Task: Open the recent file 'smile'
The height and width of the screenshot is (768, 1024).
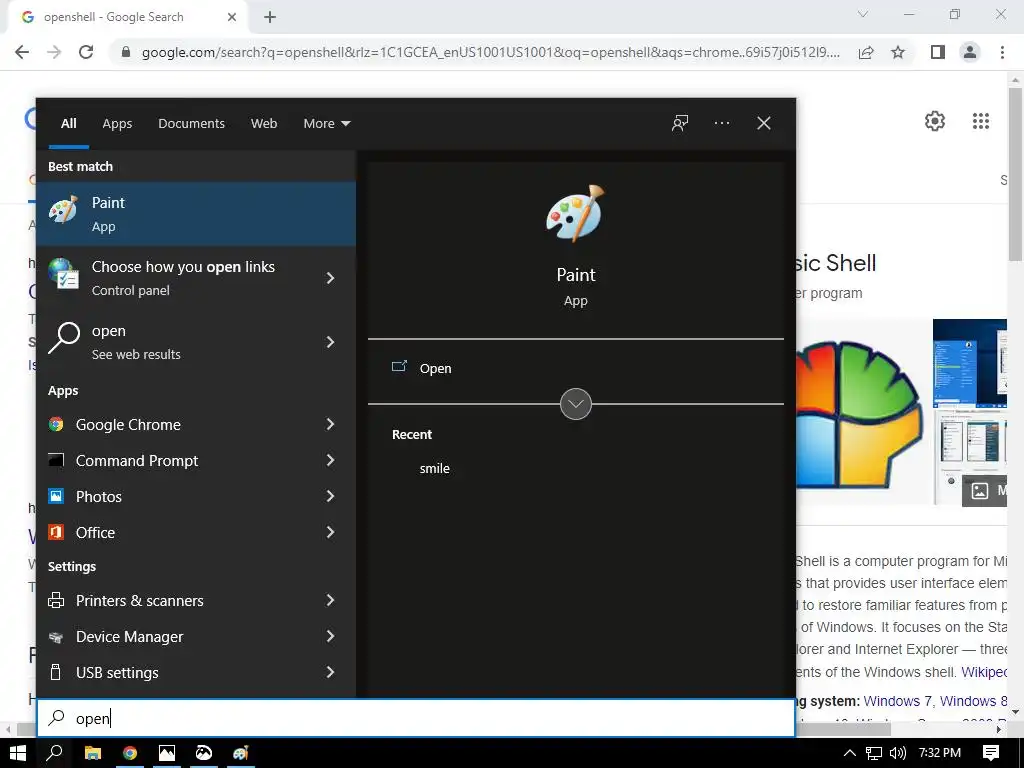Action: tap(434, 468)
